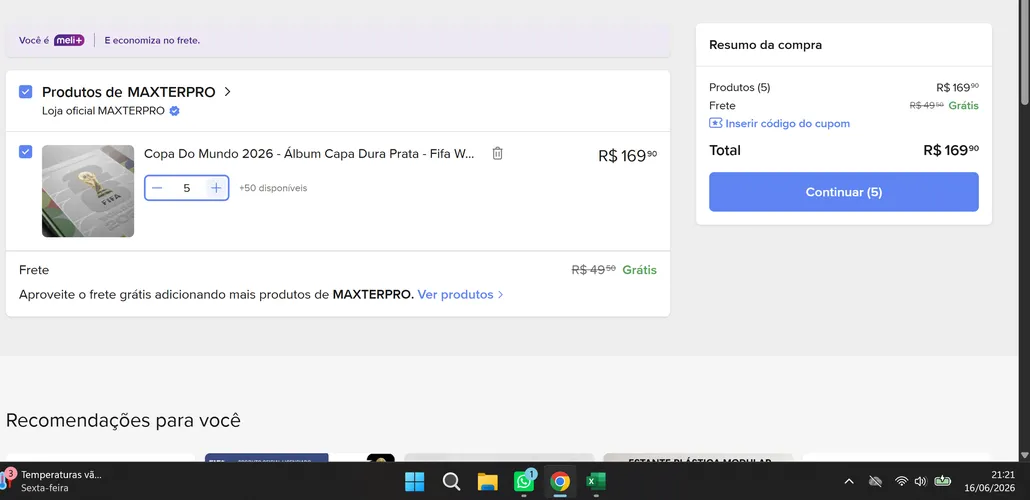Click the Produtos de MAXTERPRO heading
1030x500 pixels.
pos(129,92)
